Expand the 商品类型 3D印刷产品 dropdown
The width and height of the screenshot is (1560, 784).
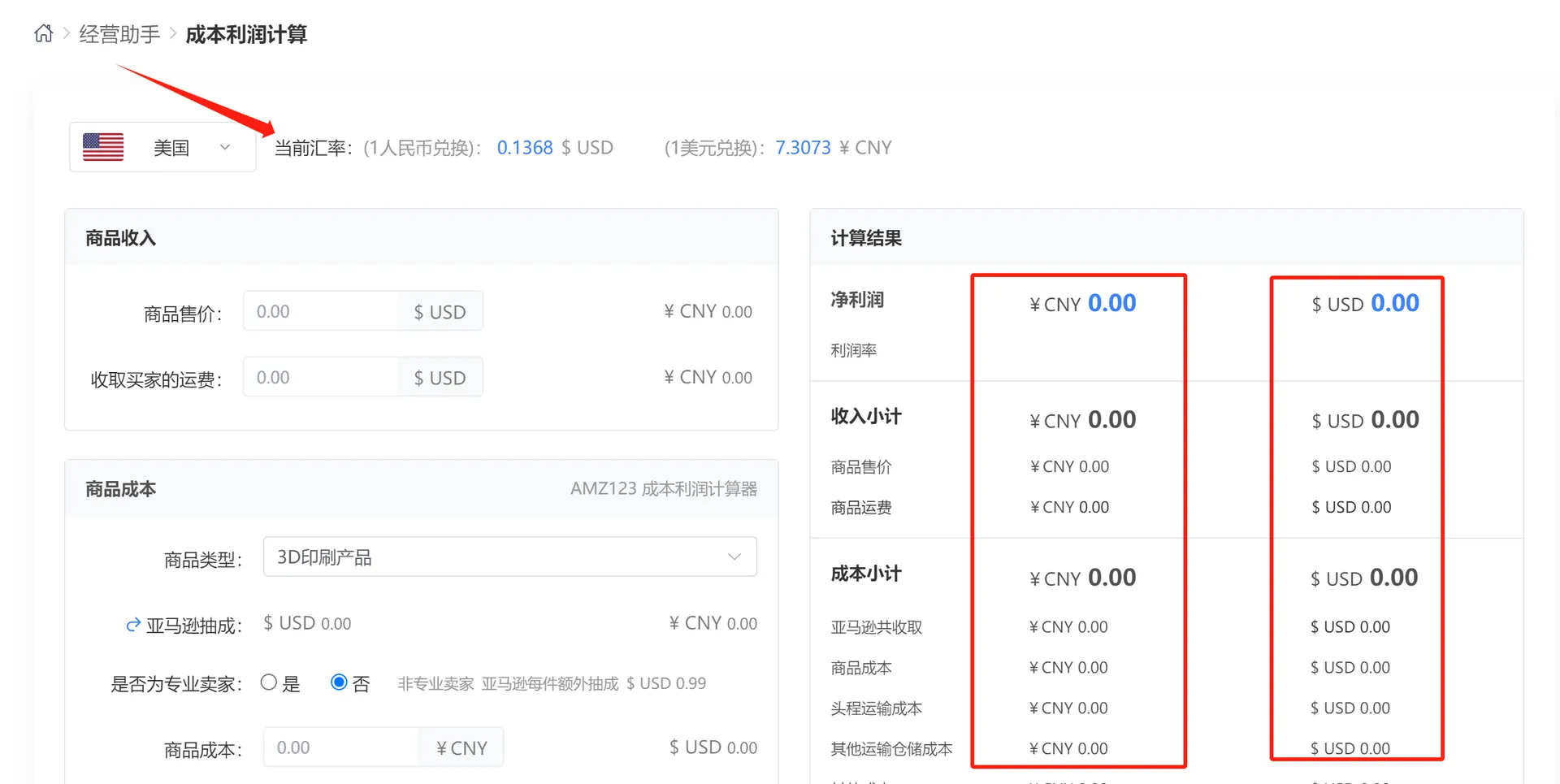coord(510,557)
